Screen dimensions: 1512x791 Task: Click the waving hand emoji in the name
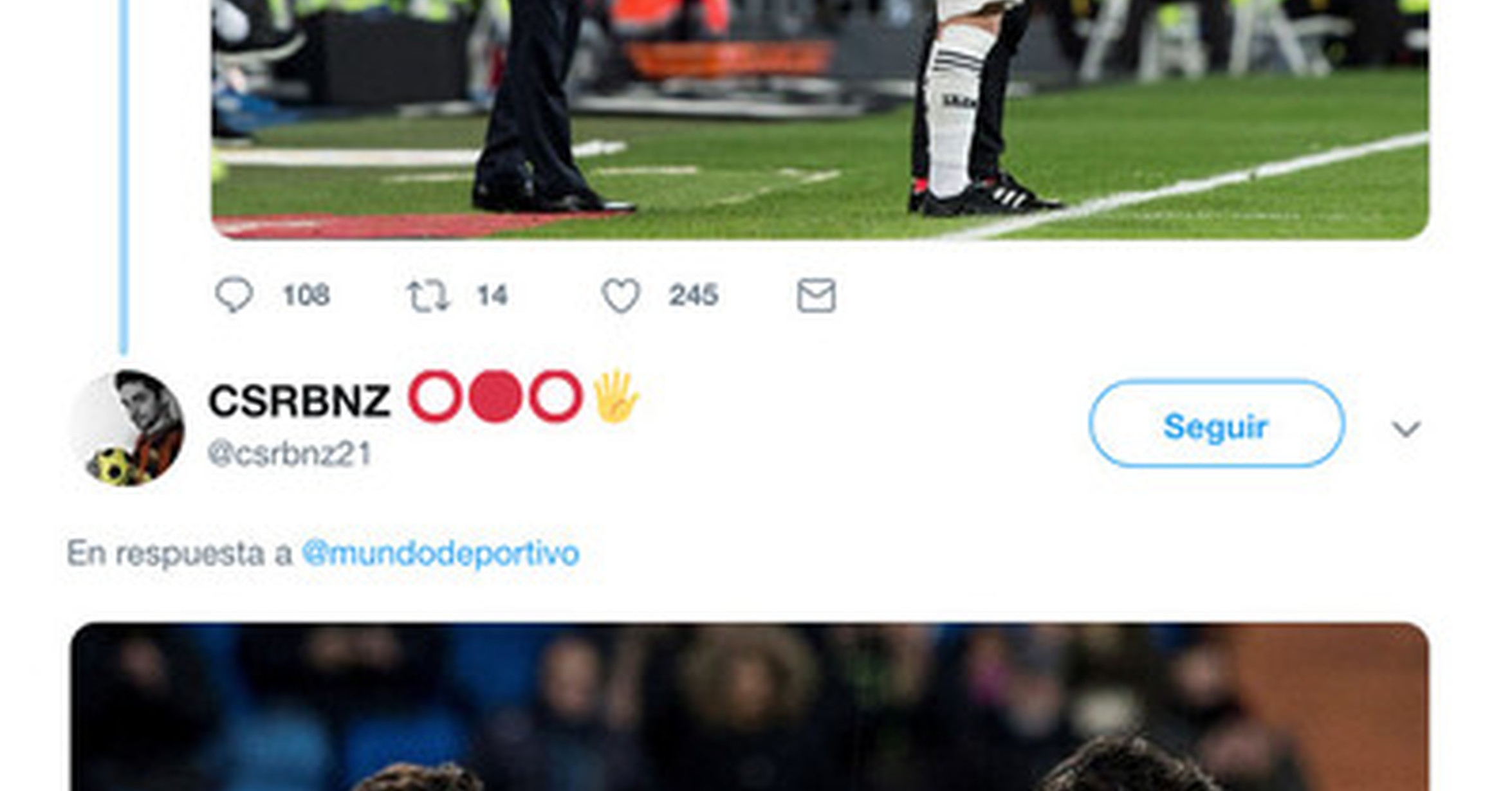pos(615,396)
